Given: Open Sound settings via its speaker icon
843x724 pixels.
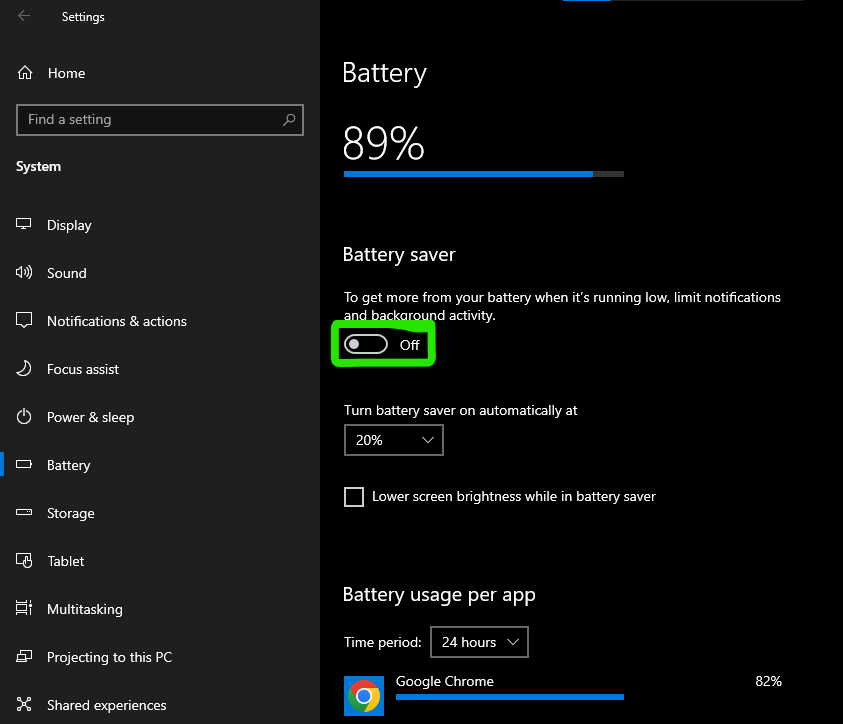Looking at the screenshot, I should pos(23,273).
